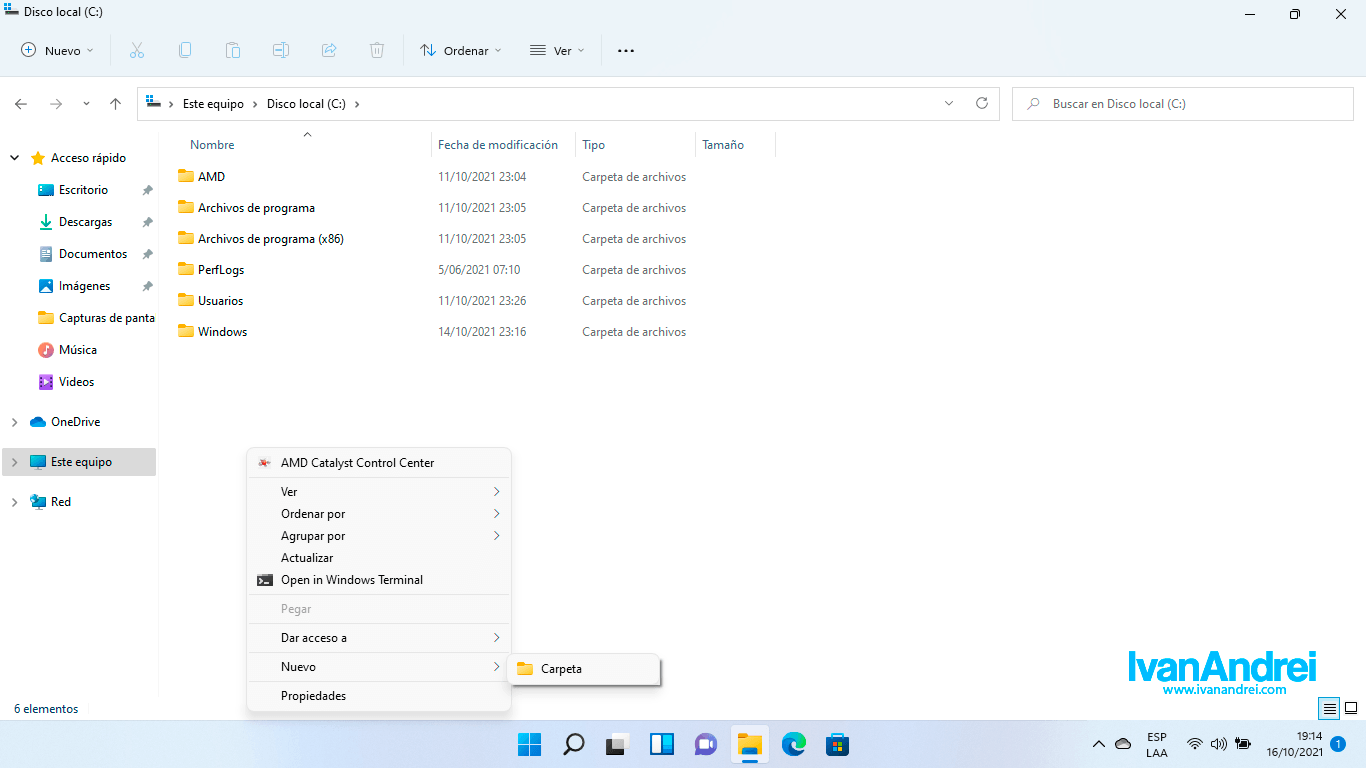Refresh the address bar location
Screen dimensions: 1366x768
982,103
